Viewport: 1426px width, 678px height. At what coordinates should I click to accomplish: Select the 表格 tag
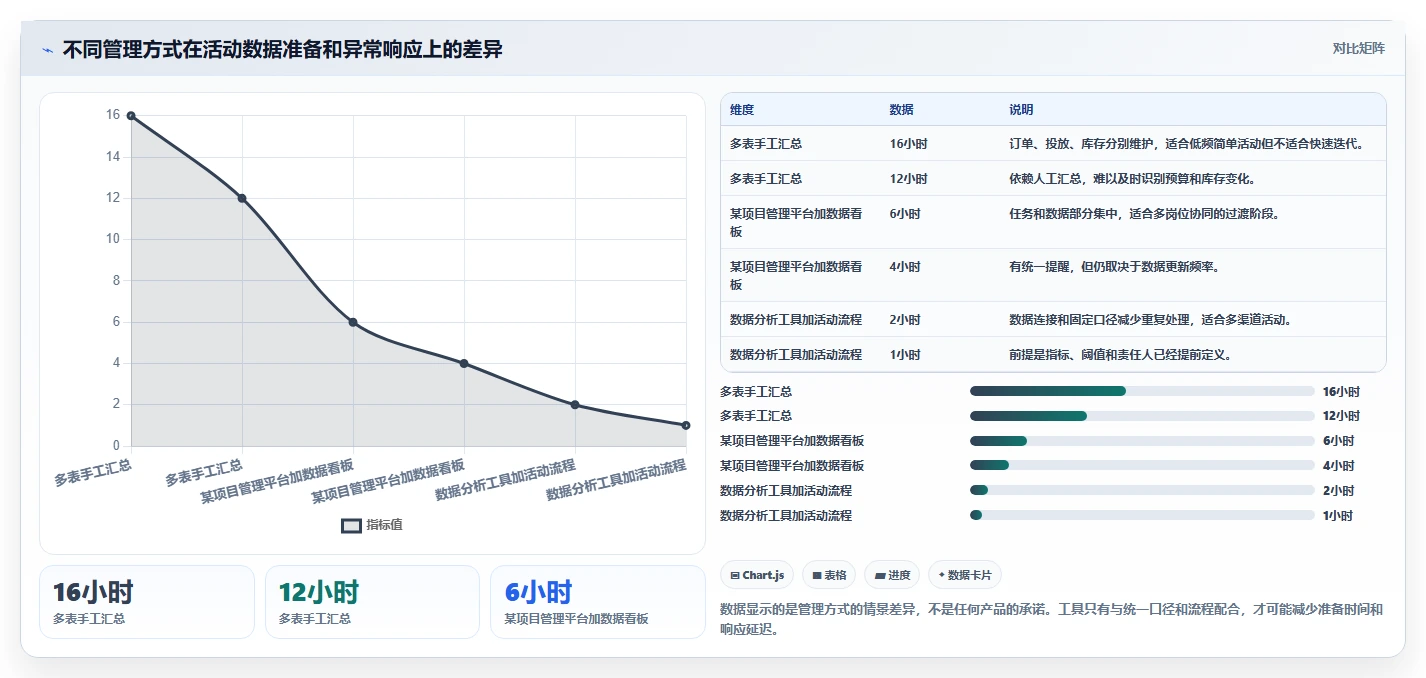tap(829, 575)
